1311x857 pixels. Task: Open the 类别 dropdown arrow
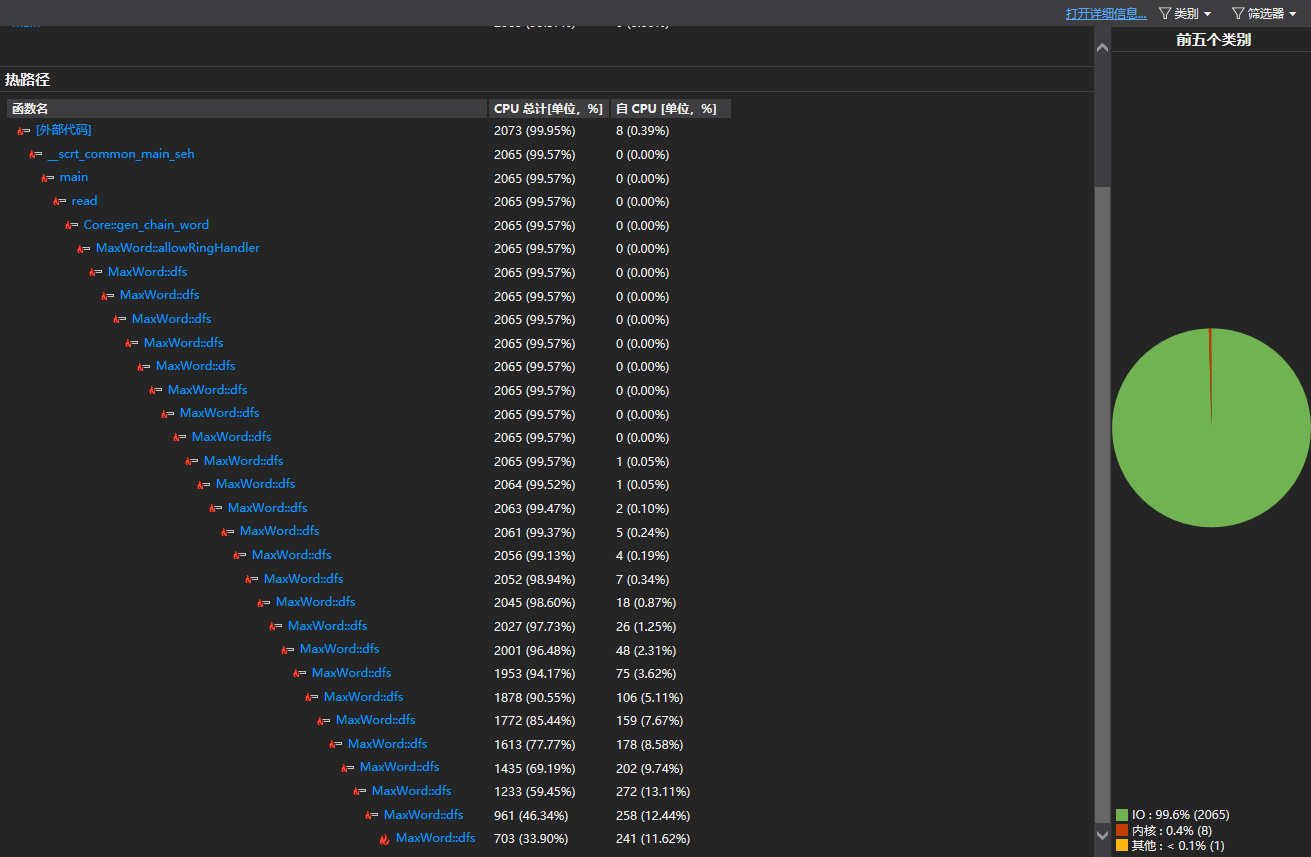(x=1207, y=14)
